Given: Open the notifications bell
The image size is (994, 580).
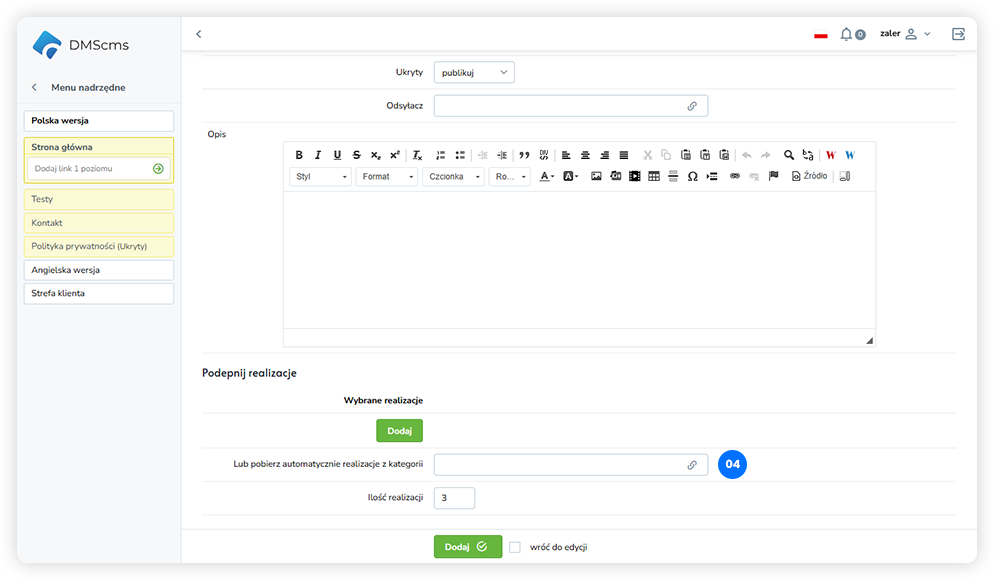Looking at the screenshot, I should (846, 34).
